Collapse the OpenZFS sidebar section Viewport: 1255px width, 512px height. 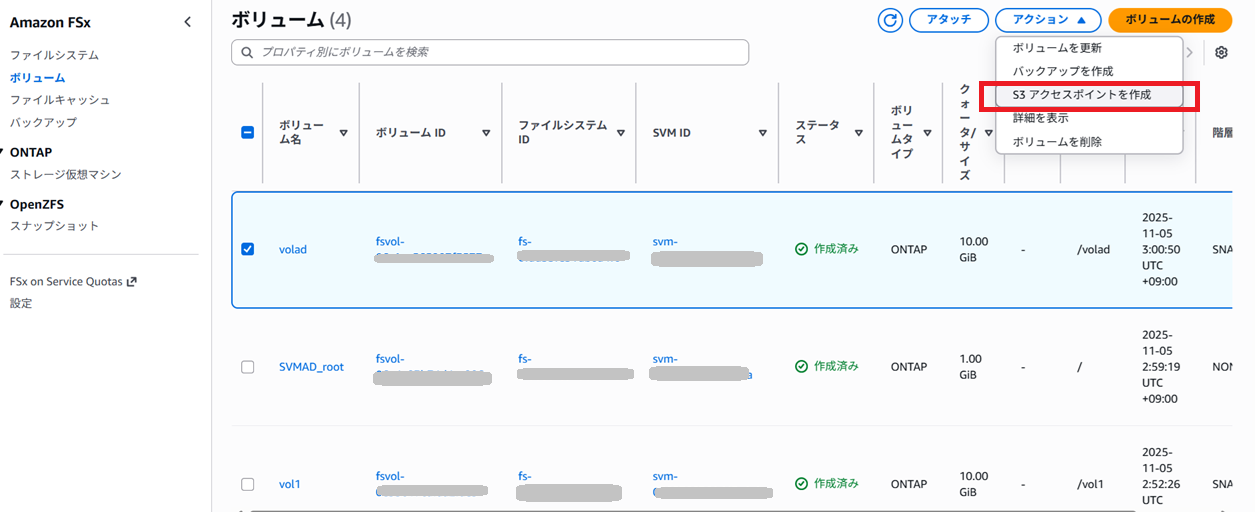[x=4, y=204]
